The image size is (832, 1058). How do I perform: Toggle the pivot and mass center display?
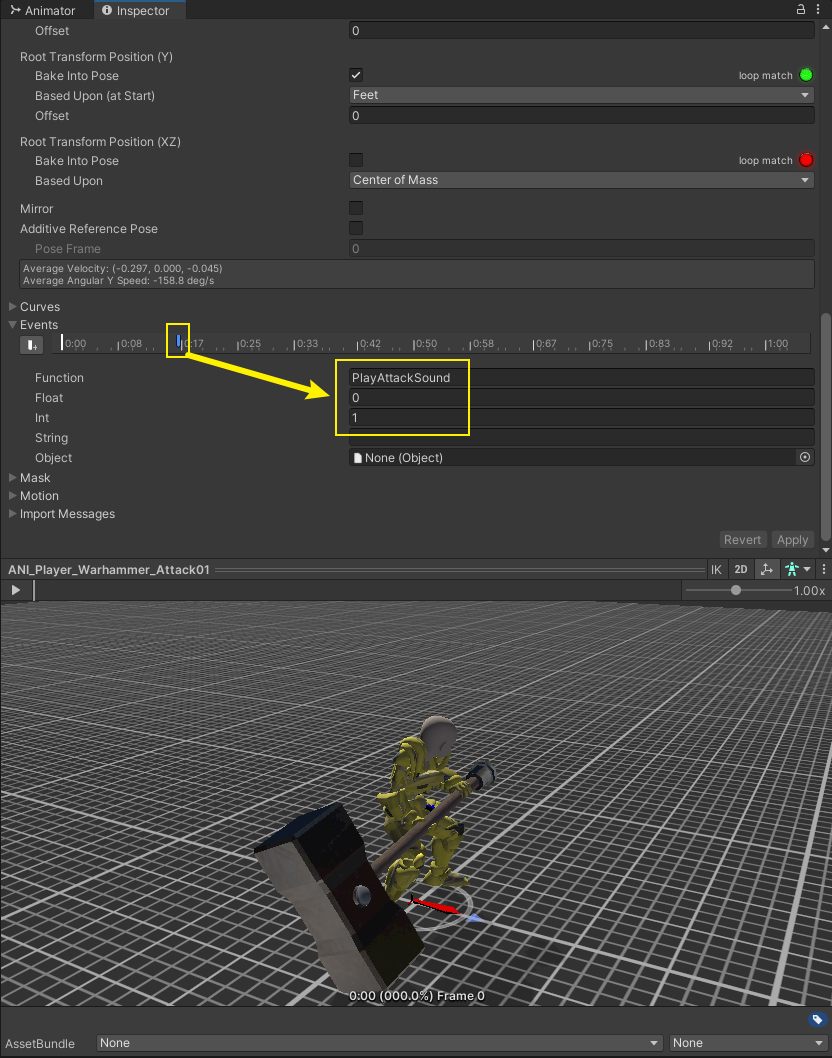tap(766, 569)
